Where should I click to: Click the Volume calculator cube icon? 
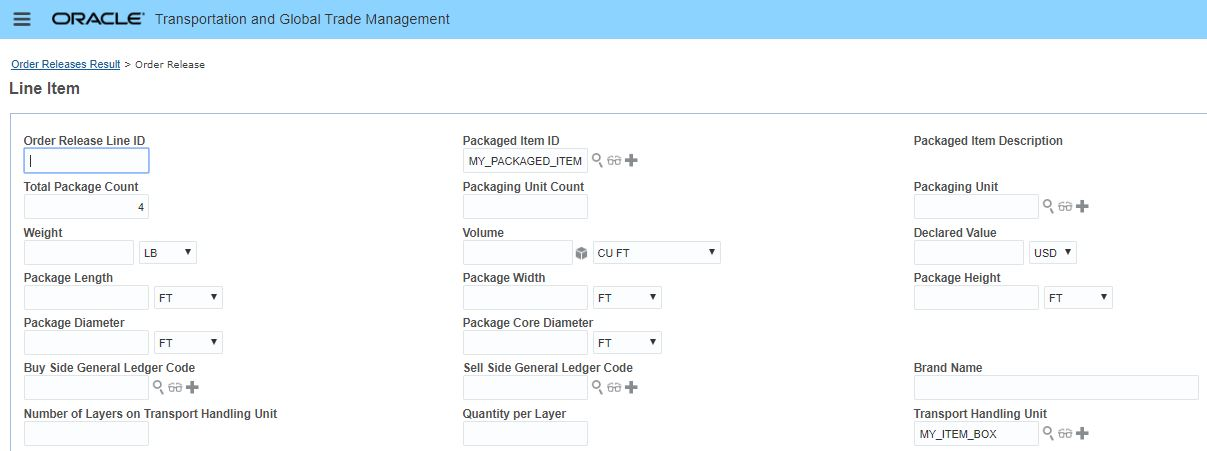point(581,253)
